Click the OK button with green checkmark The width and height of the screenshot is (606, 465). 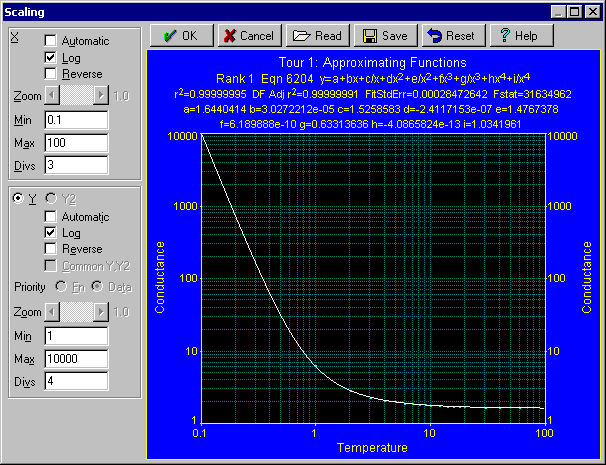click(178, 35)
